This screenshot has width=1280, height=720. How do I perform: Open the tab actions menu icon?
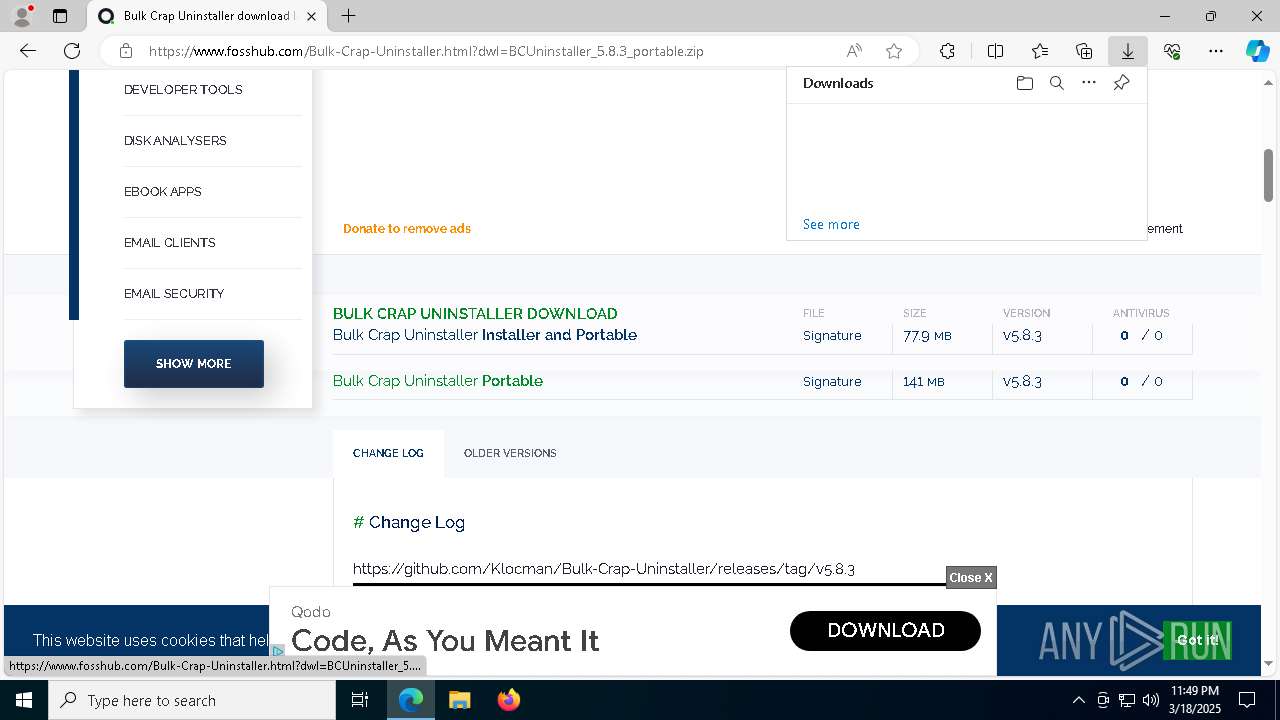pyautogui.click(x=60, y=16)
